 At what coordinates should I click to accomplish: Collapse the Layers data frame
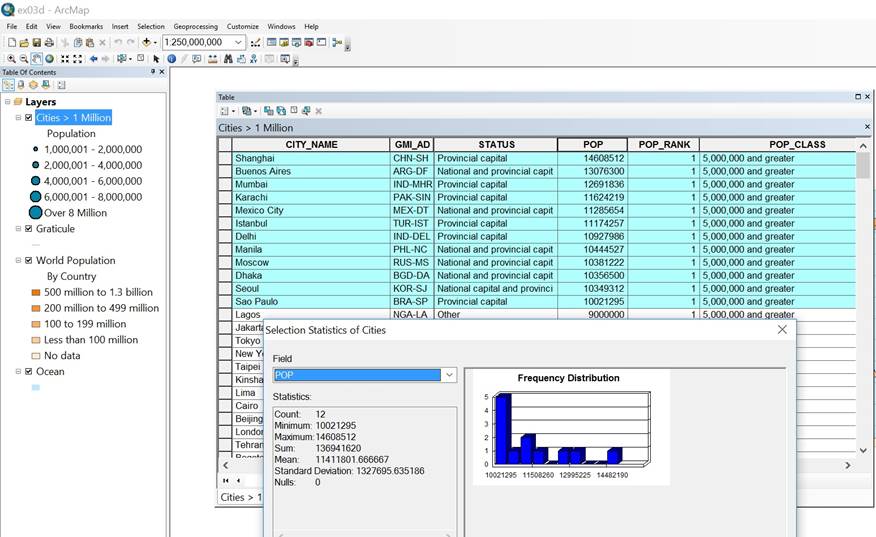tap(8, 102)
